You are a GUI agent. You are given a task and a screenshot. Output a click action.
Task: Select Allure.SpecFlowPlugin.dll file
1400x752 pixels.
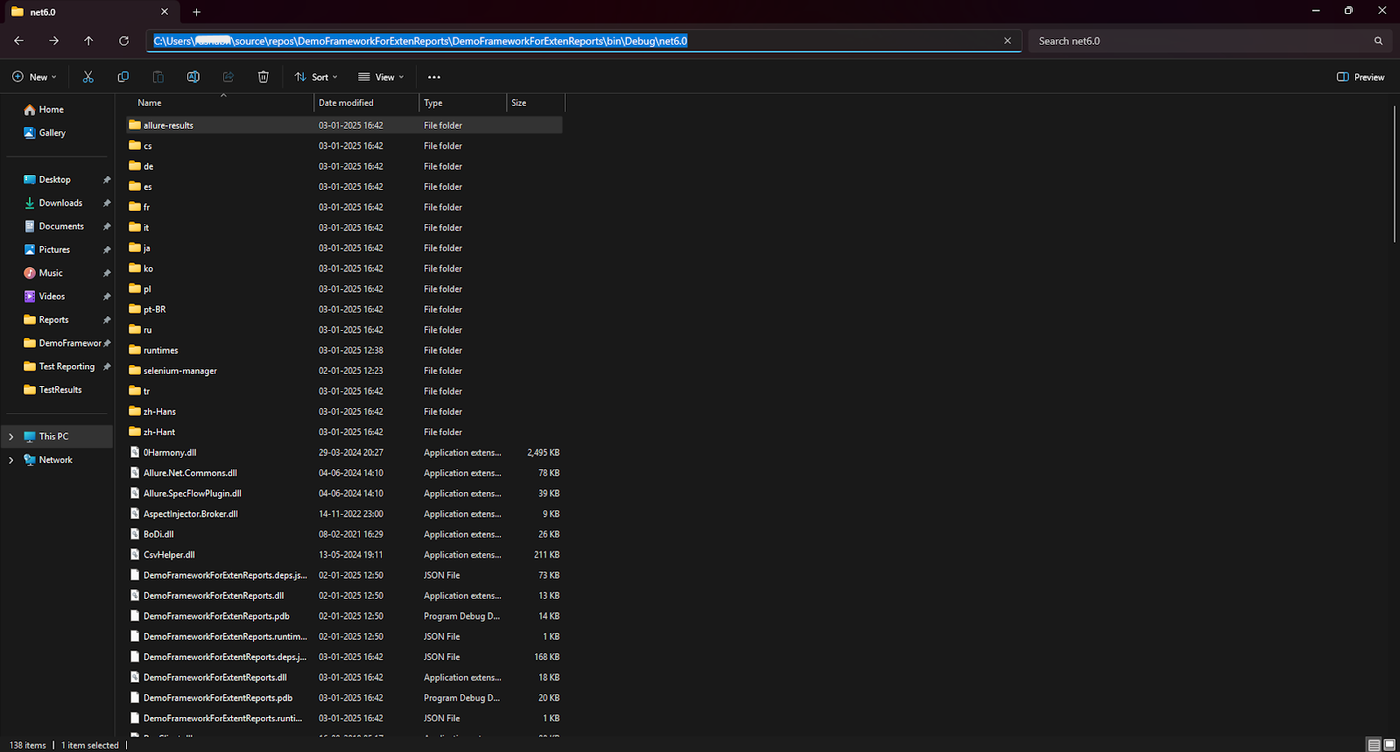click(344, 494)
